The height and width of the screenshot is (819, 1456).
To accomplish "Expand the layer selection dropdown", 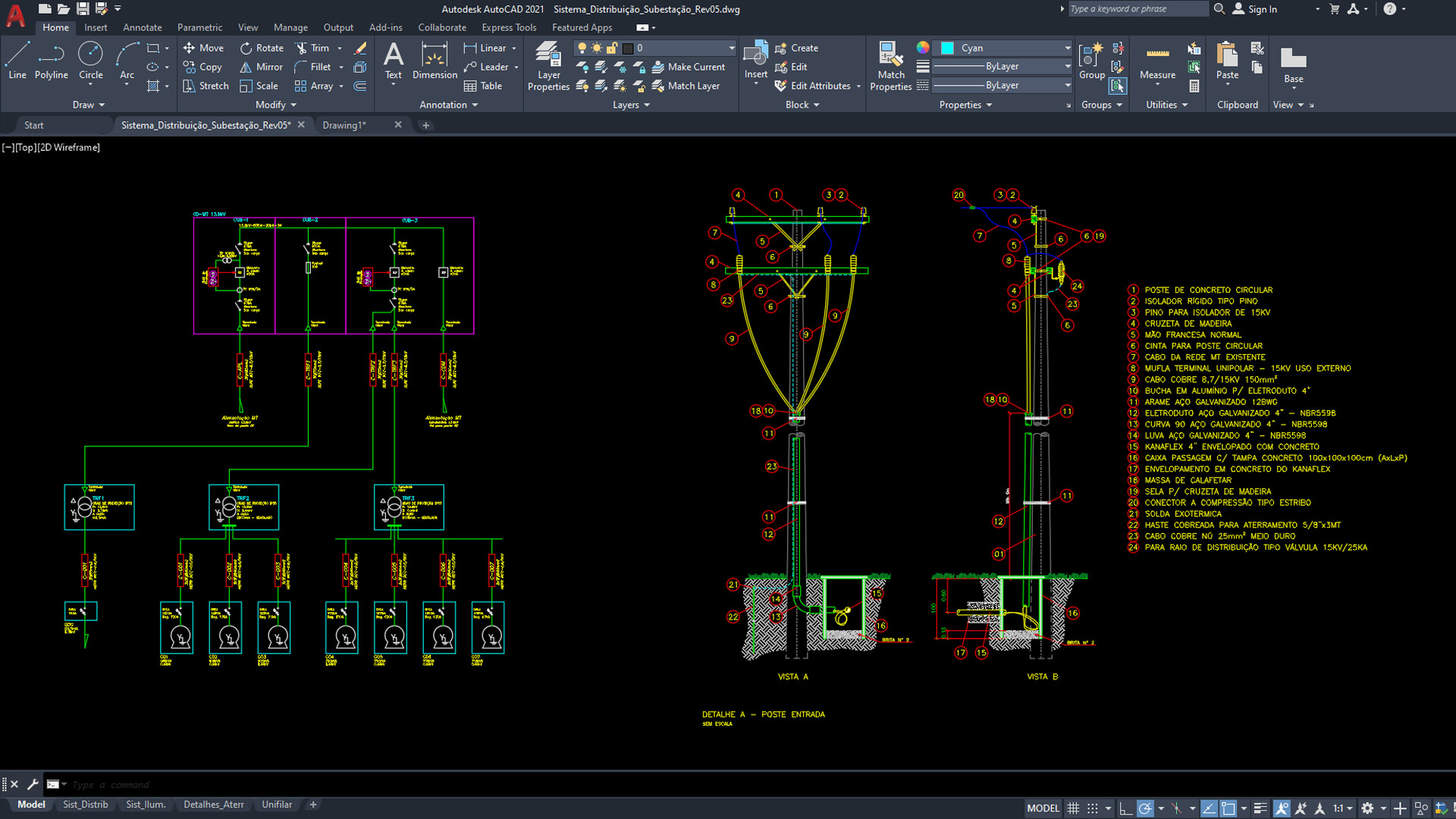I will coord(731,48).
